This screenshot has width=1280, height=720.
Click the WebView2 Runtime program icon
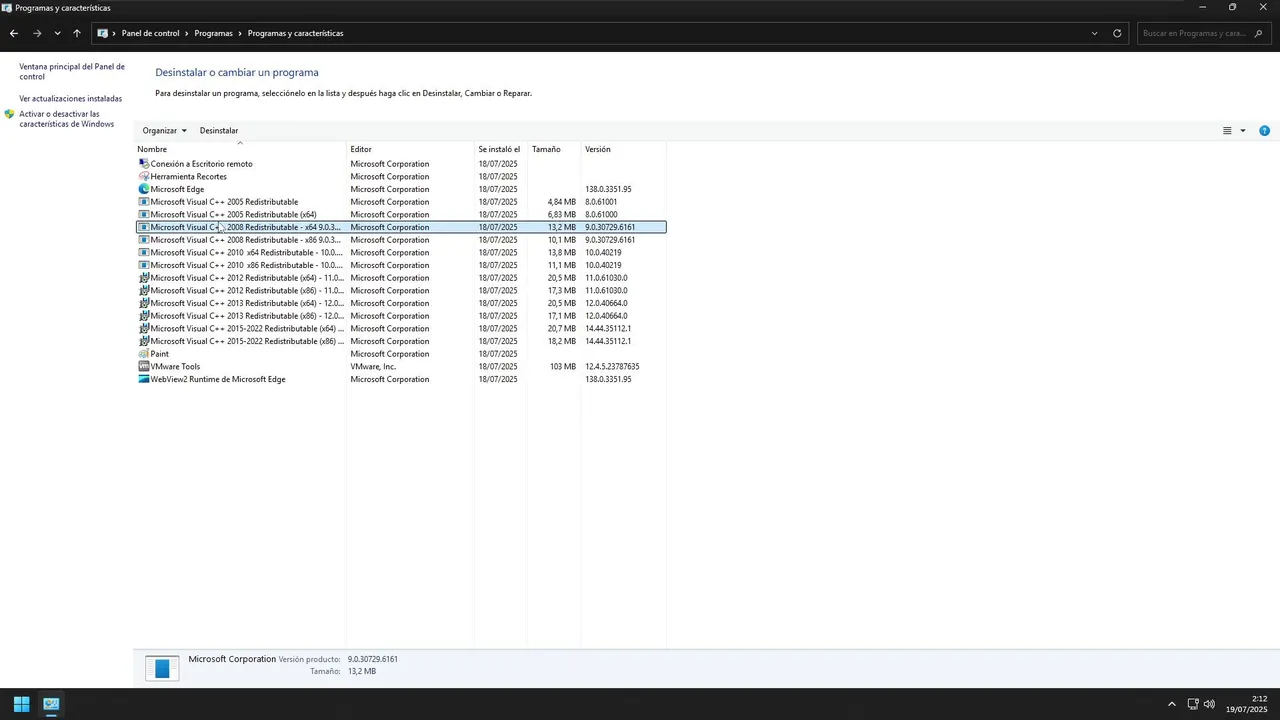pyautogui.click(x=144, y=379)
